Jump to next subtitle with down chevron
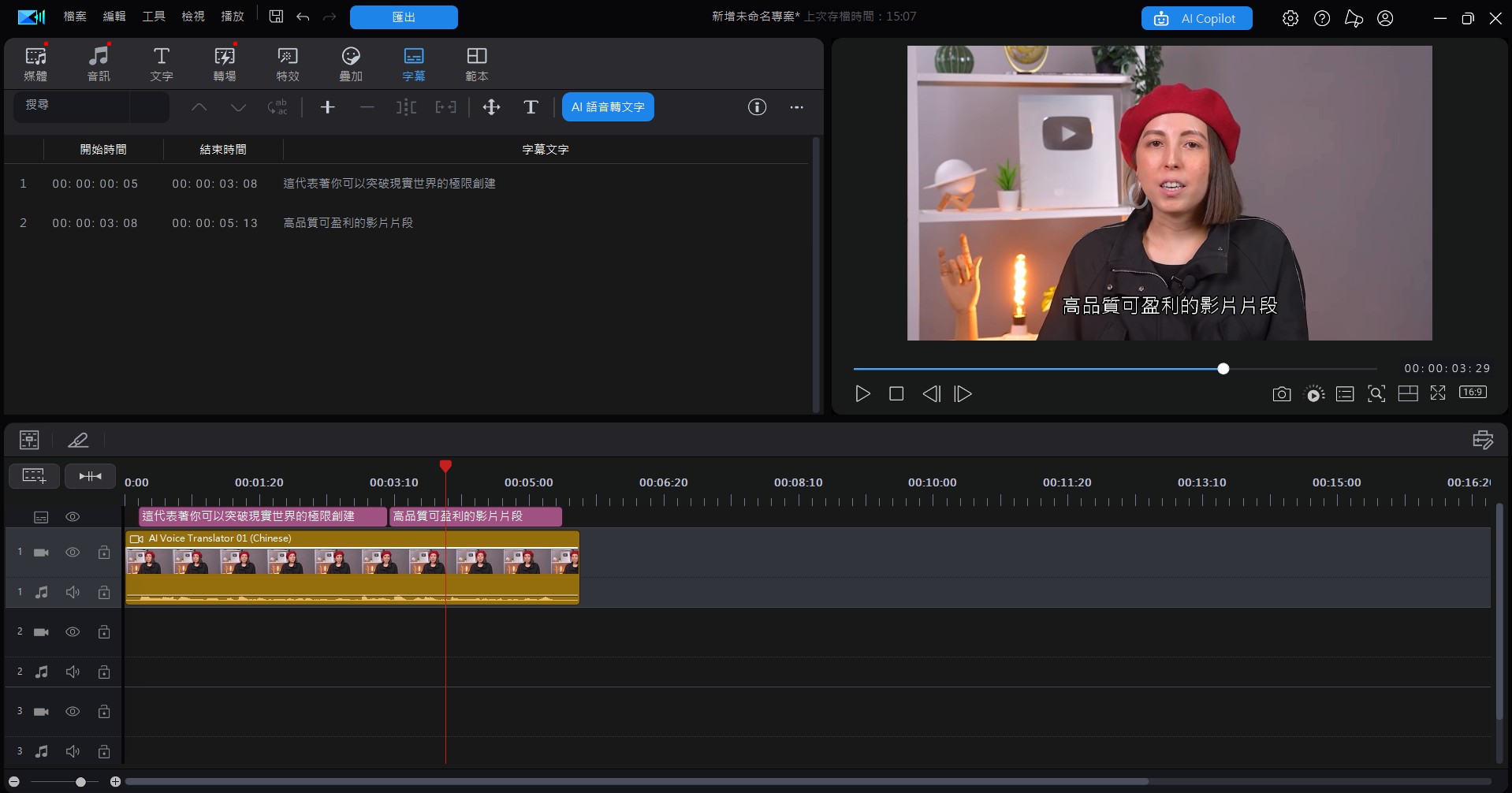The width and height of the screenshot is (1512, 793). click(238, 107)
